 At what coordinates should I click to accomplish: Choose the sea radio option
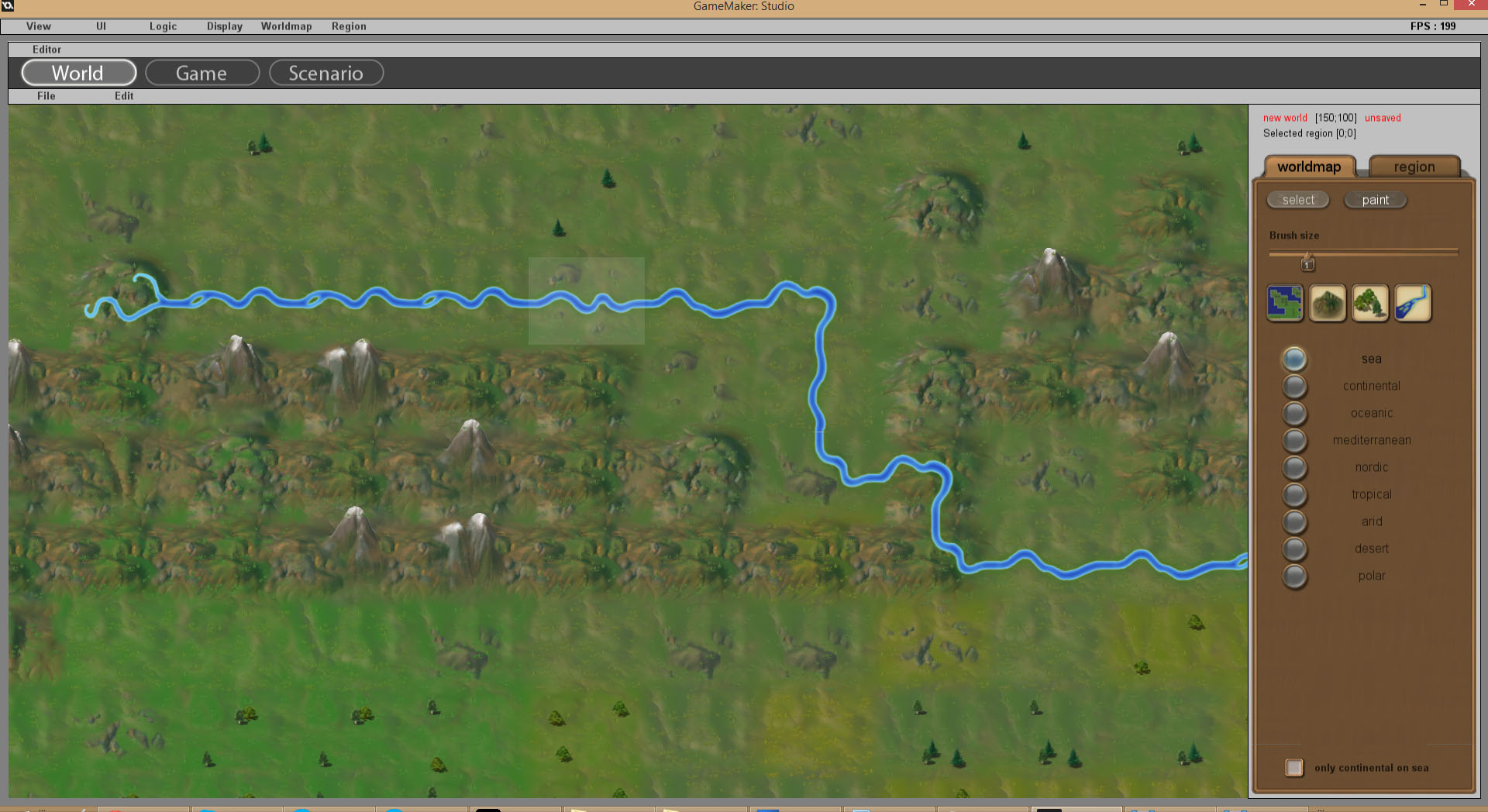[x=1294, y=359]
